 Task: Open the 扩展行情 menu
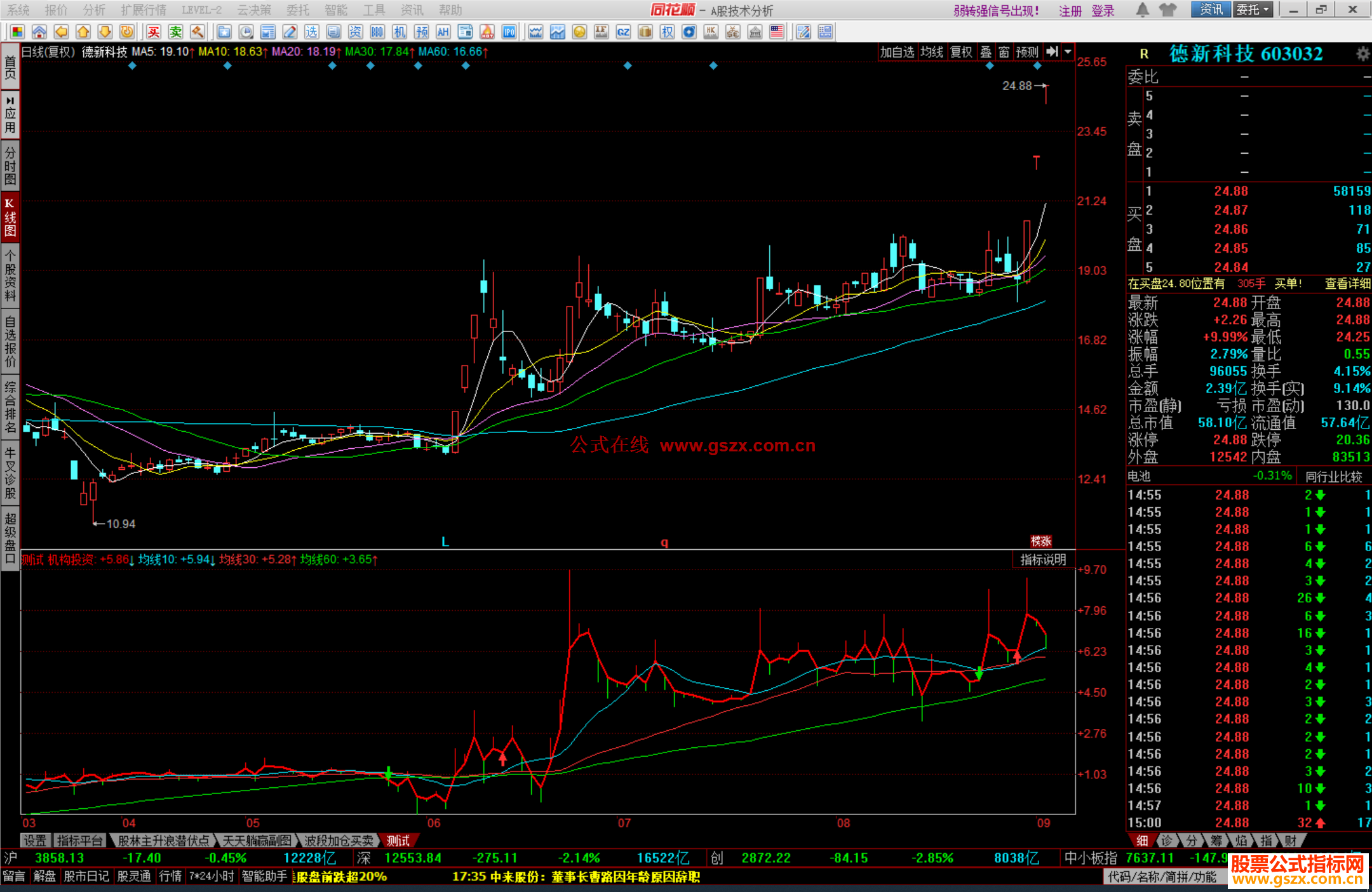pos(144,10)
